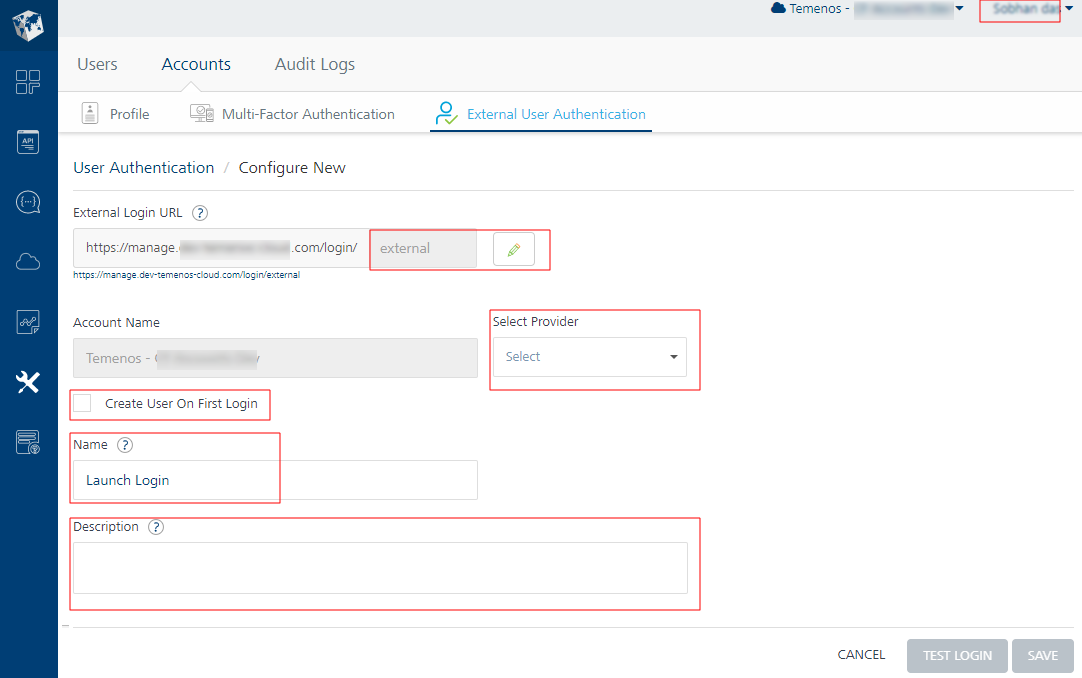Switch to the Audit Logs tab
The height and width of the screenshot is (678, 1082).
pyautogui.click(x=315, y=64)
